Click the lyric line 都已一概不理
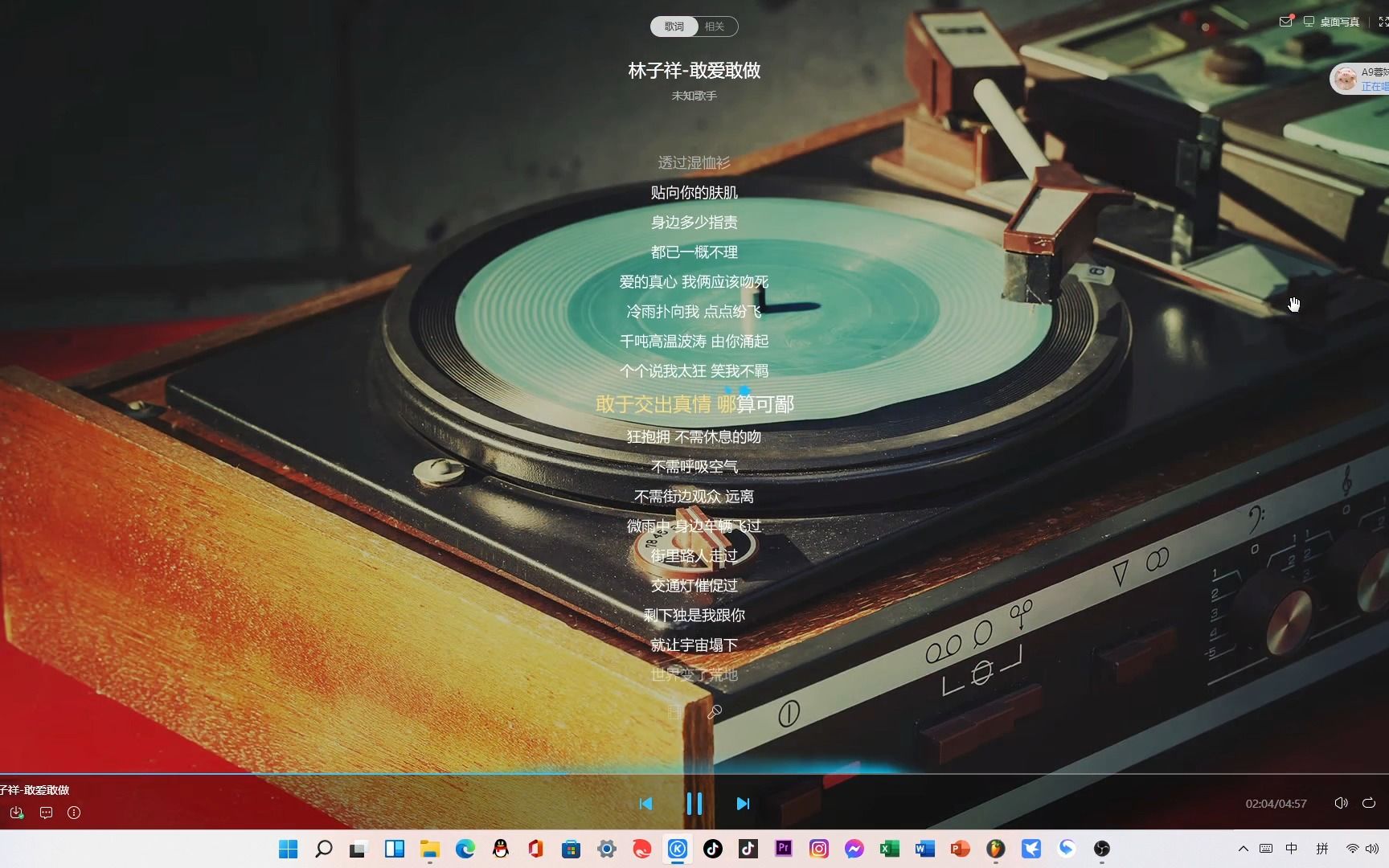Image resolution: width=1389 pixels, height=868 pixels. [x=694, y=252]
